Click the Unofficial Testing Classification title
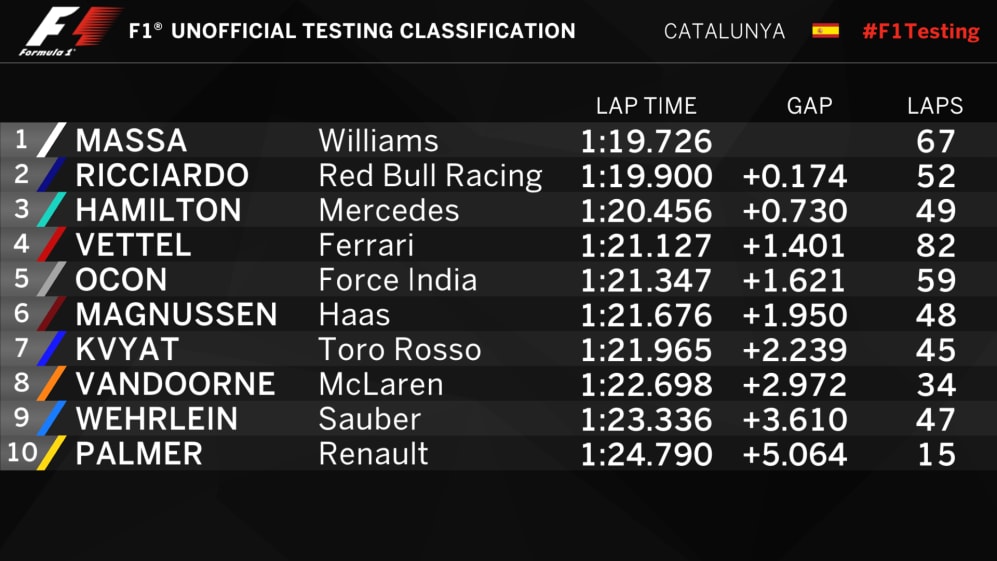This screenshot has width=997, height=561. 352,31
